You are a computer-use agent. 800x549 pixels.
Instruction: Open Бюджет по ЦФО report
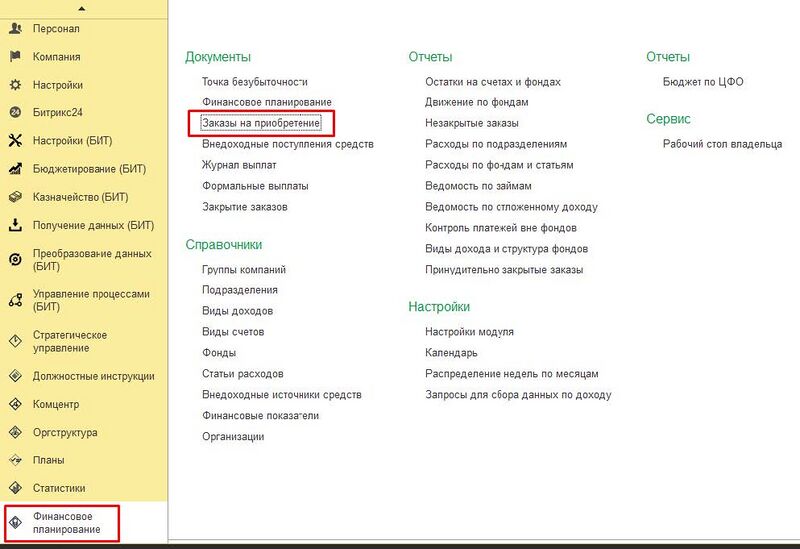tap(703, 82)
